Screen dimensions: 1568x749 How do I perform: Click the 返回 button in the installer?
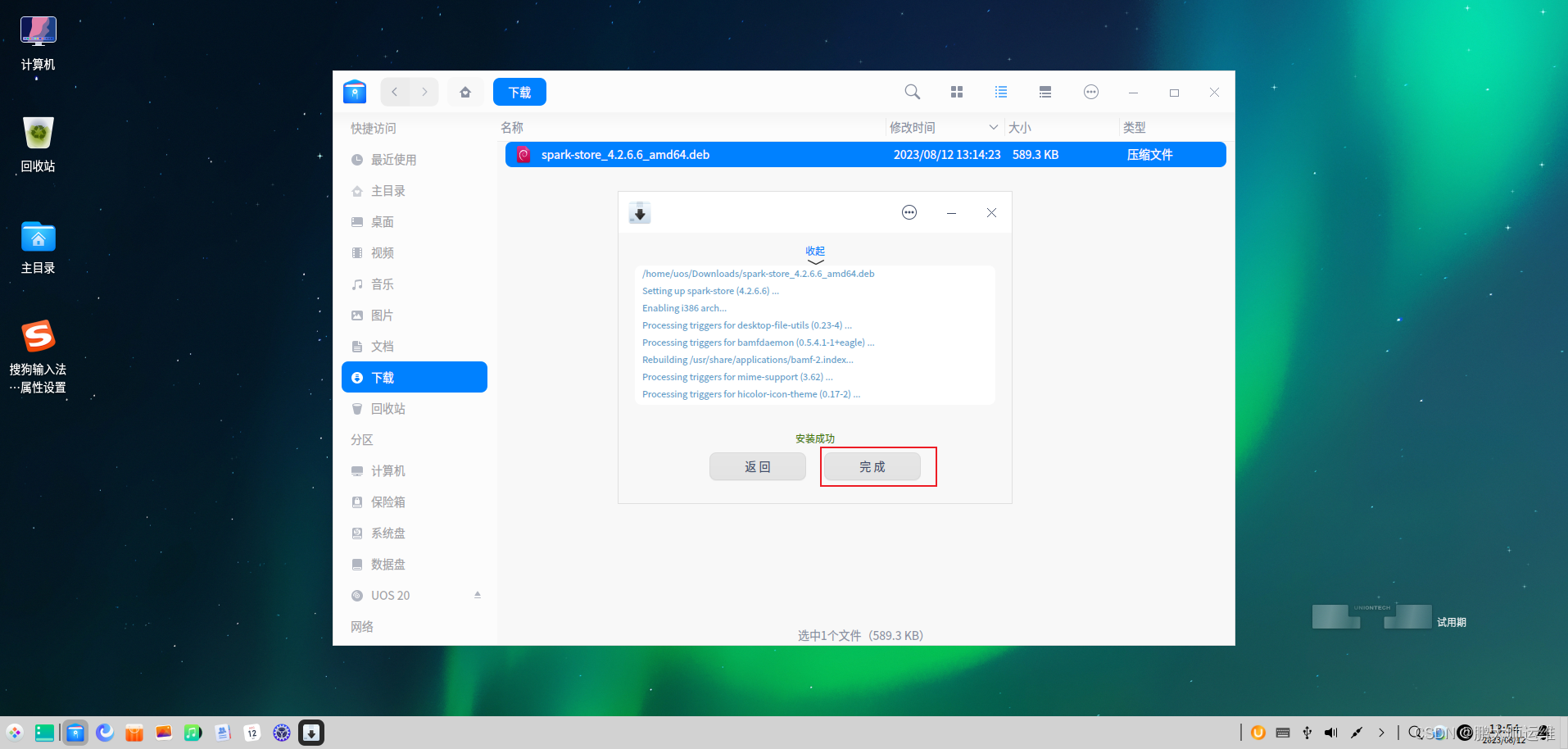tap(757, 466)
